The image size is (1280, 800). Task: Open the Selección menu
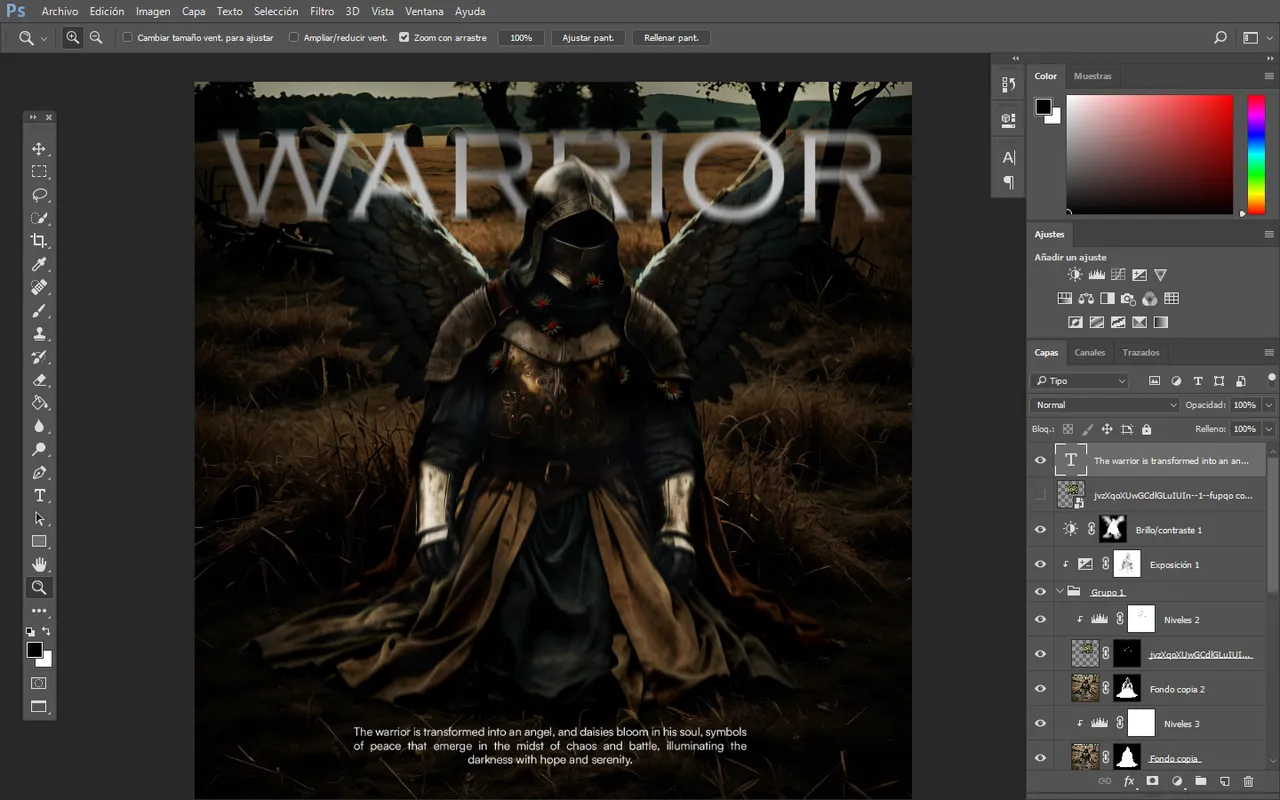[x=276, y=11]
